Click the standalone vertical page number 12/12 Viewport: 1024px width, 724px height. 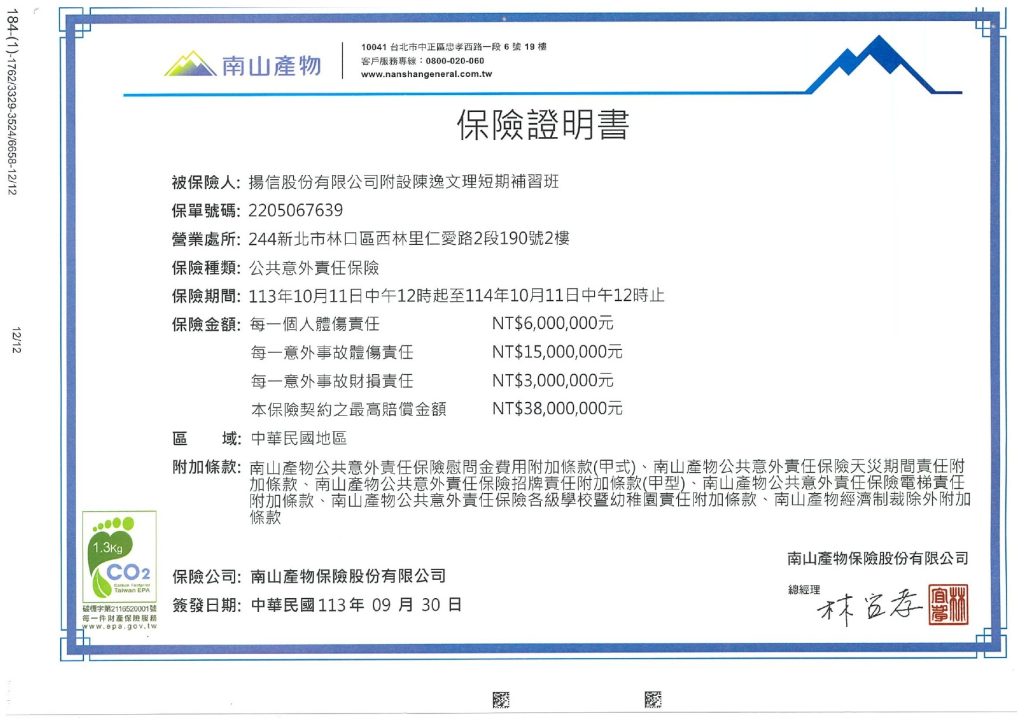[16, 340]
